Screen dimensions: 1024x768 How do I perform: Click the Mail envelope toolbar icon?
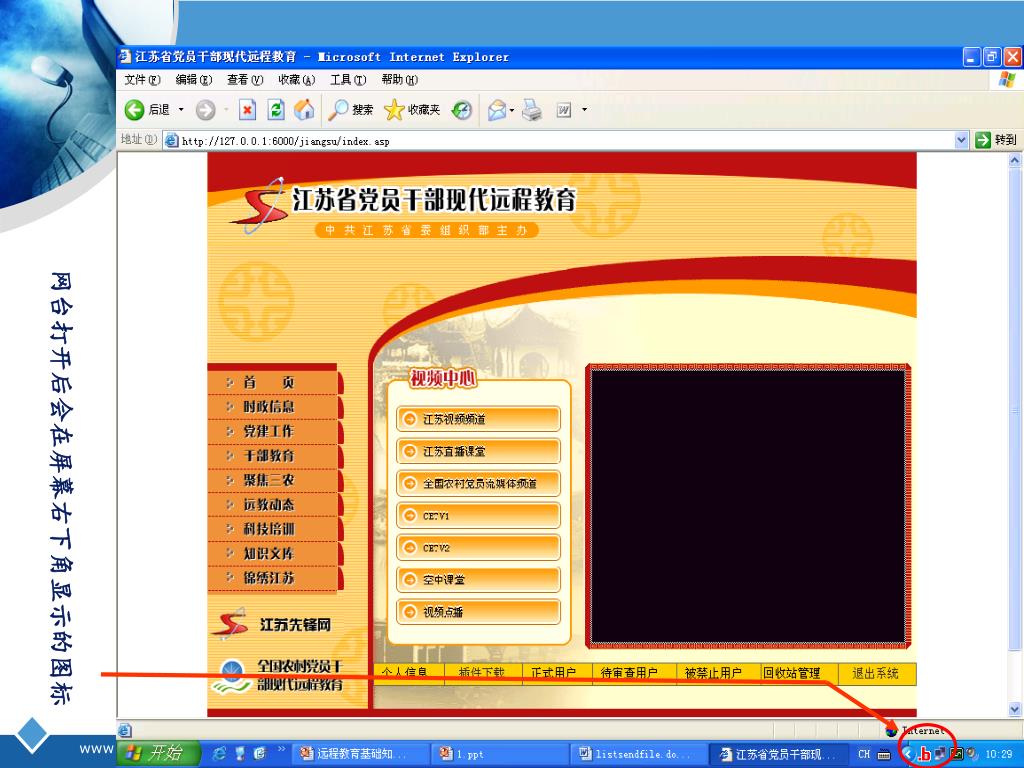497,110
